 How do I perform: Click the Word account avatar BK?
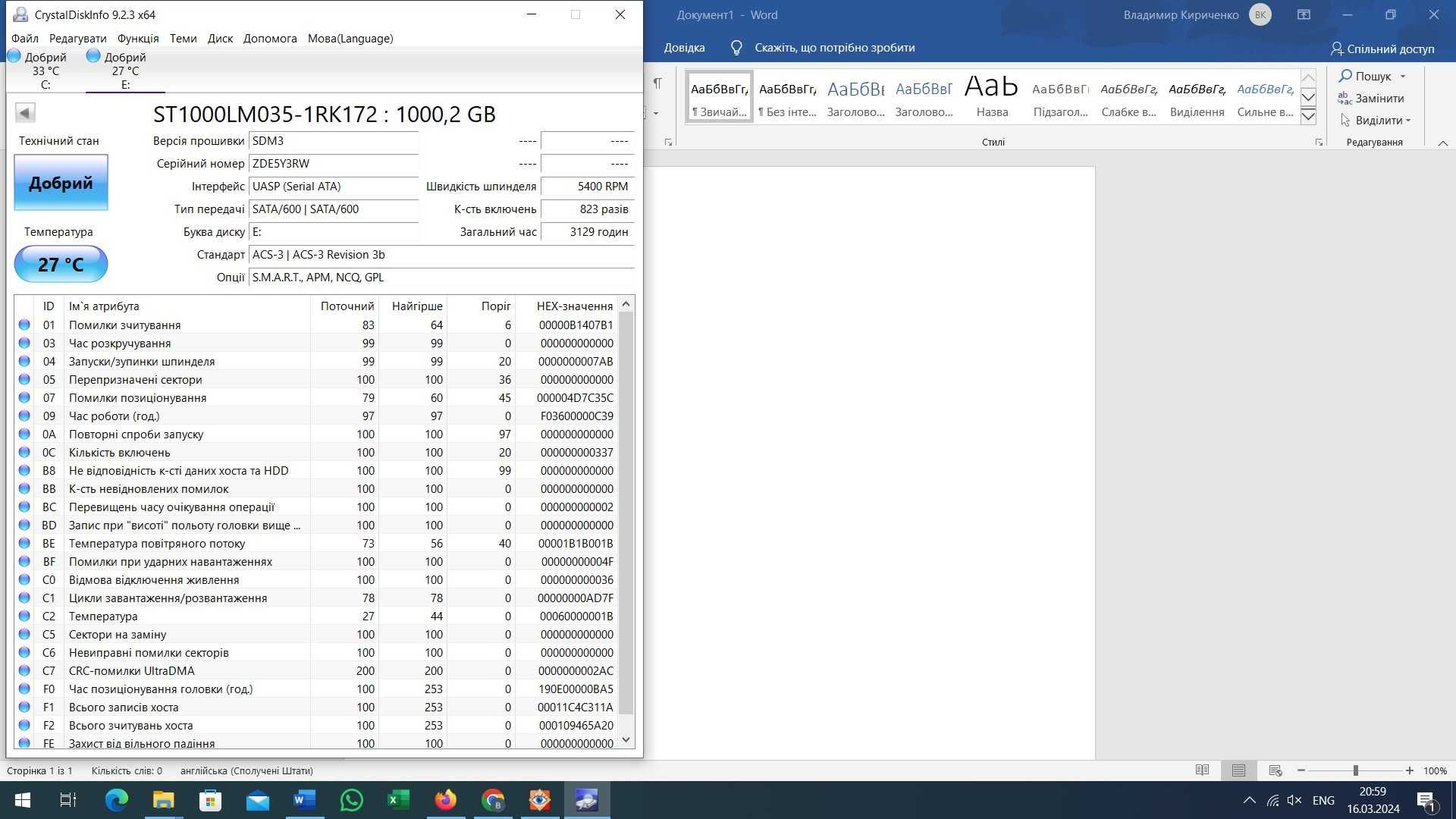pyautogui.click(x=1260, y=15)
